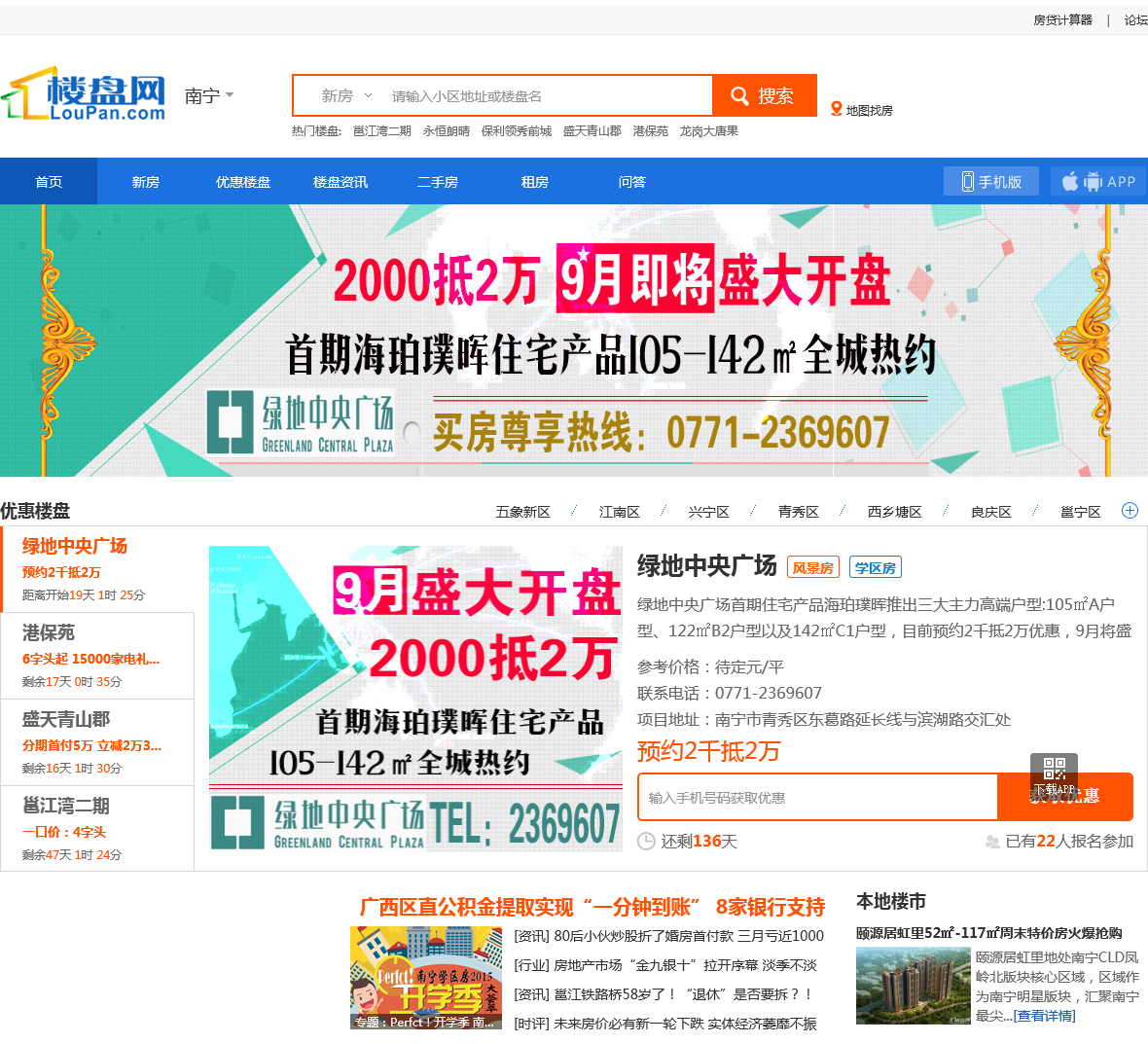Expand more districts with the plus icon
This screenshot has width=1148, height=1044.
1130,510
